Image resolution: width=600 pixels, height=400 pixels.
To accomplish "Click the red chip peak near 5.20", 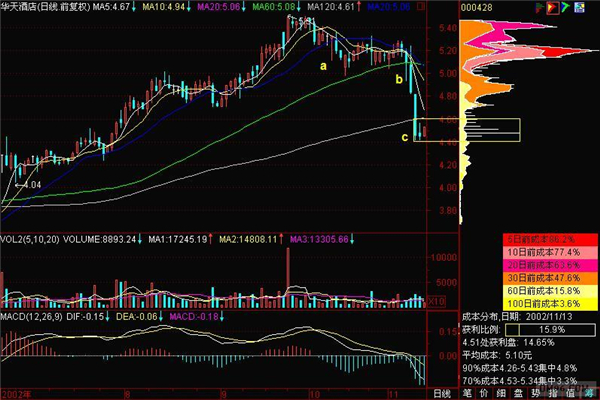I will [562, 51].
